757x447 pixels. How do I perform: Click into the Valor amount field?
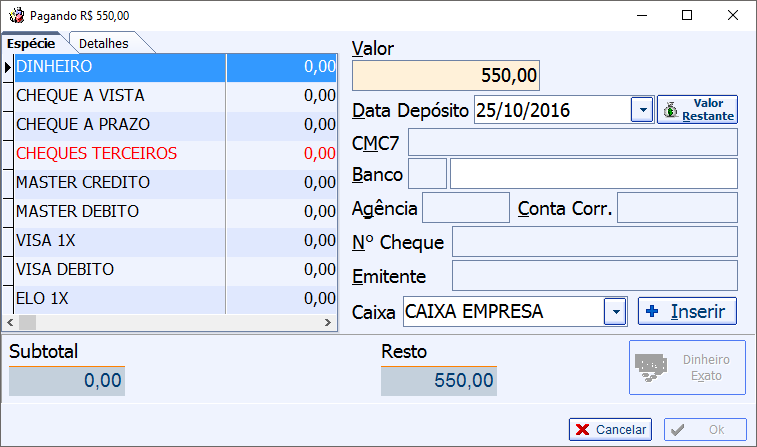coord(446,76)
